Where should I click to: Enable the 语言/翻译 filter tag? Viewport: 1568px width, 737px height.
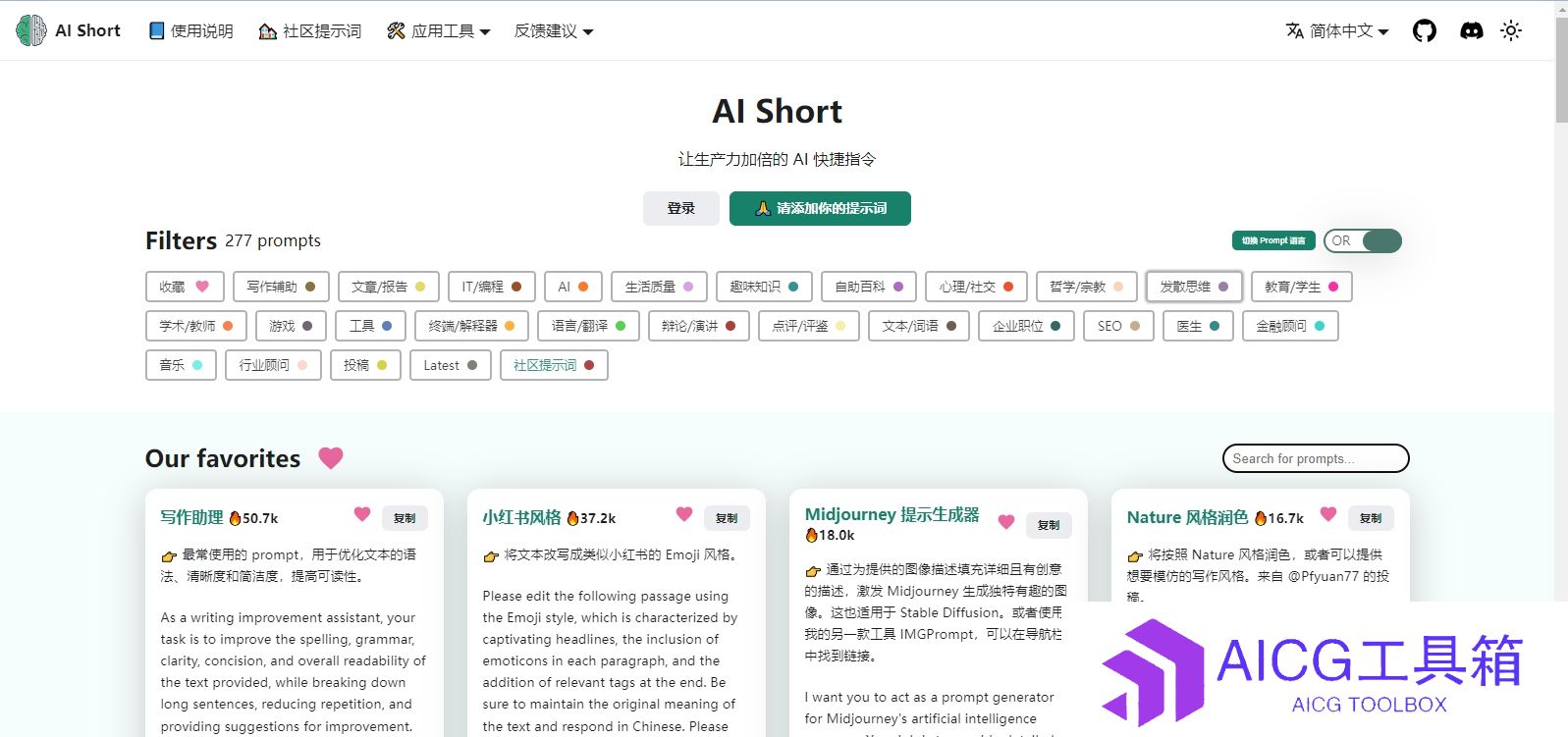(x=589, y=326)
